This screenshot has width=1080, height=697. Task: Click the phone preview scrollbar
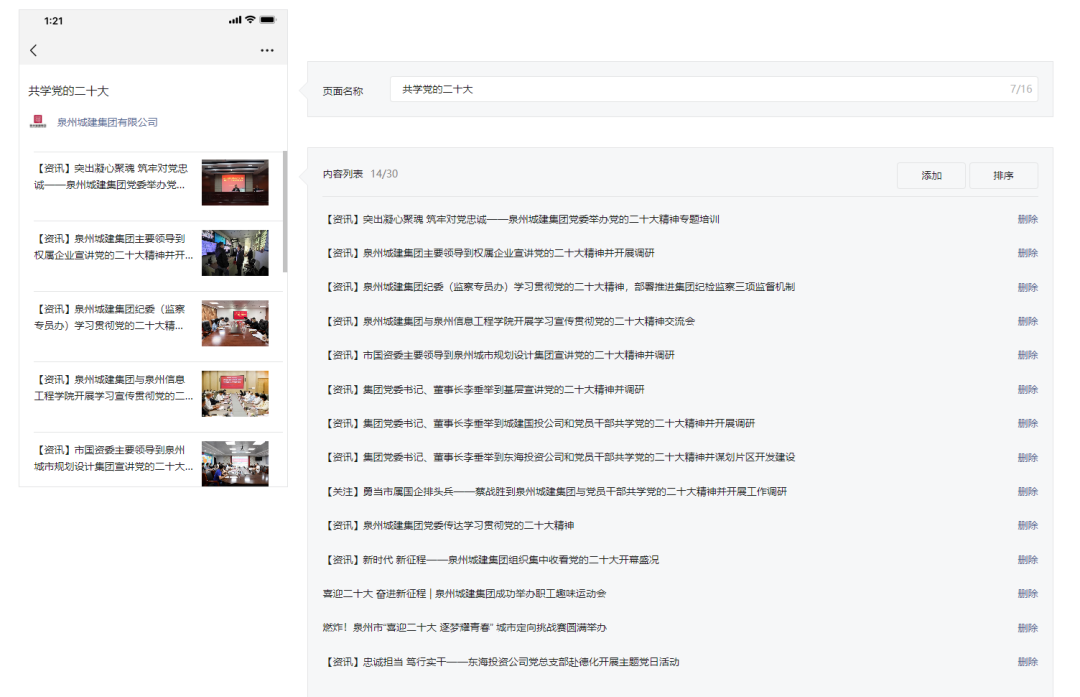(x=285, y=210)
